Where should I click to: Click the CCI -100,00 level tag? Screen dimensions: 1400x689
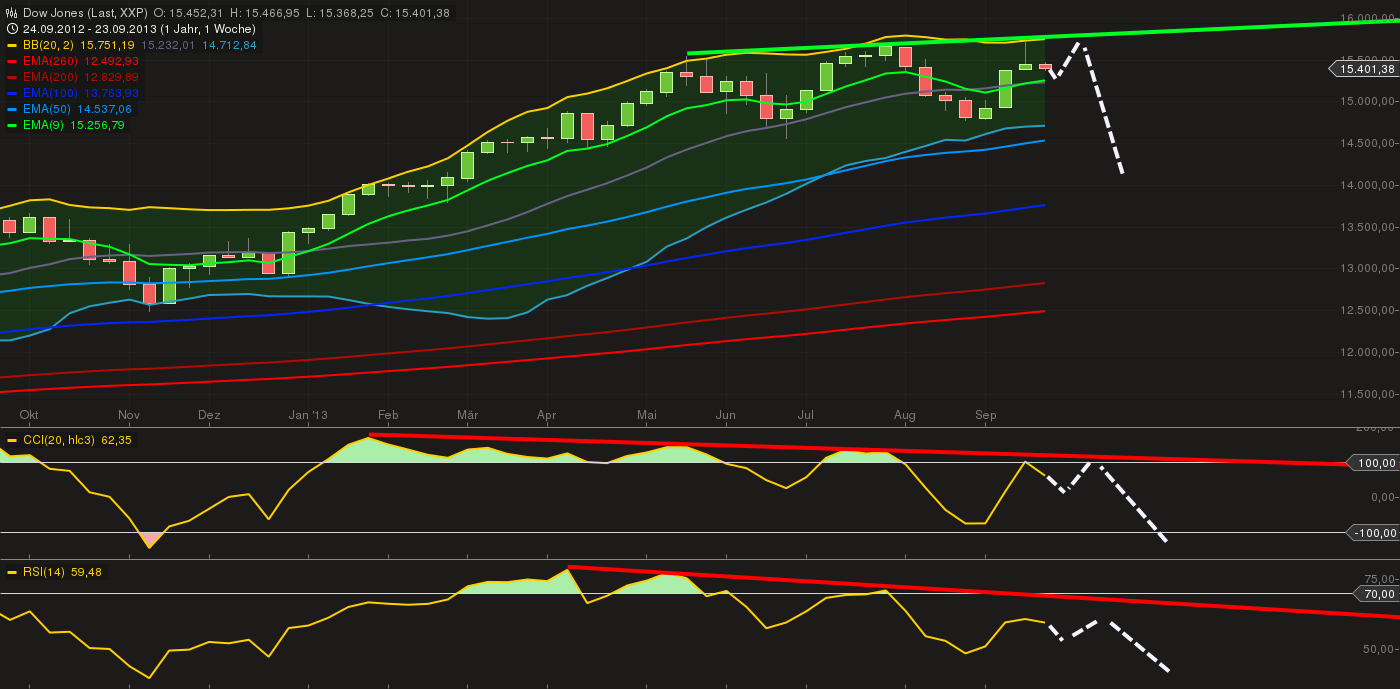click(x=1372, y=533)
